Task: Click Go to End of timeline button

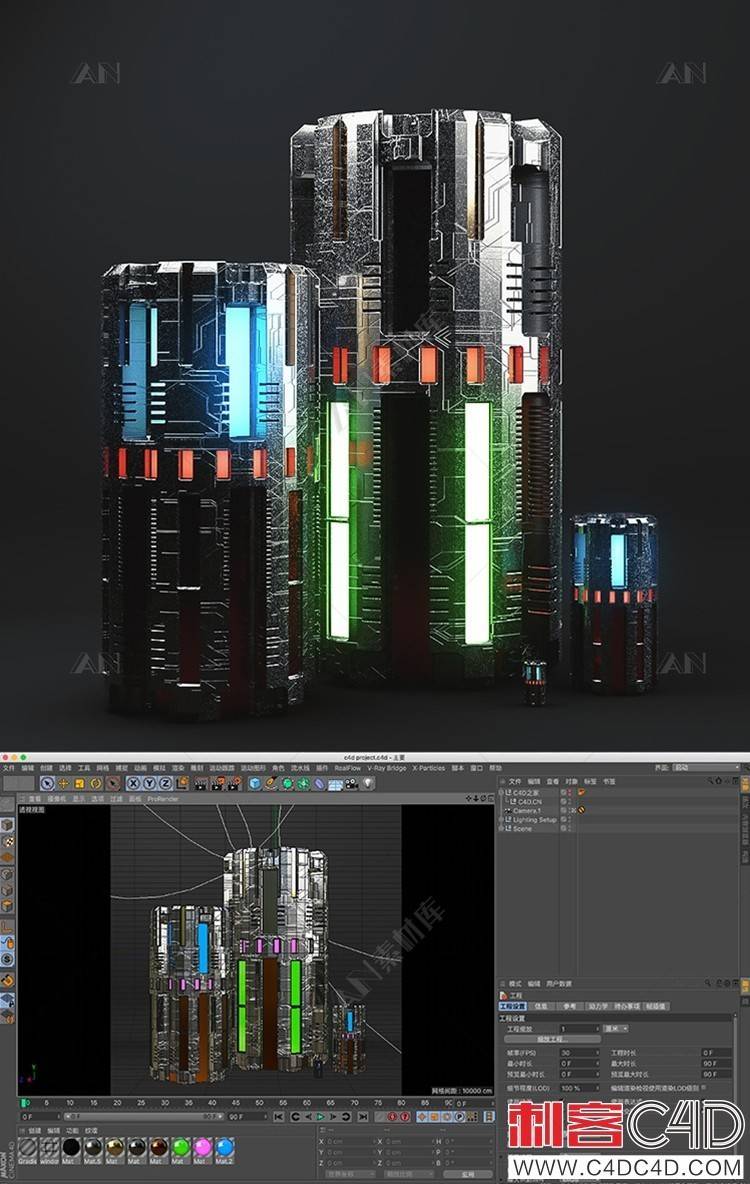Action: tap(363, 1117)
